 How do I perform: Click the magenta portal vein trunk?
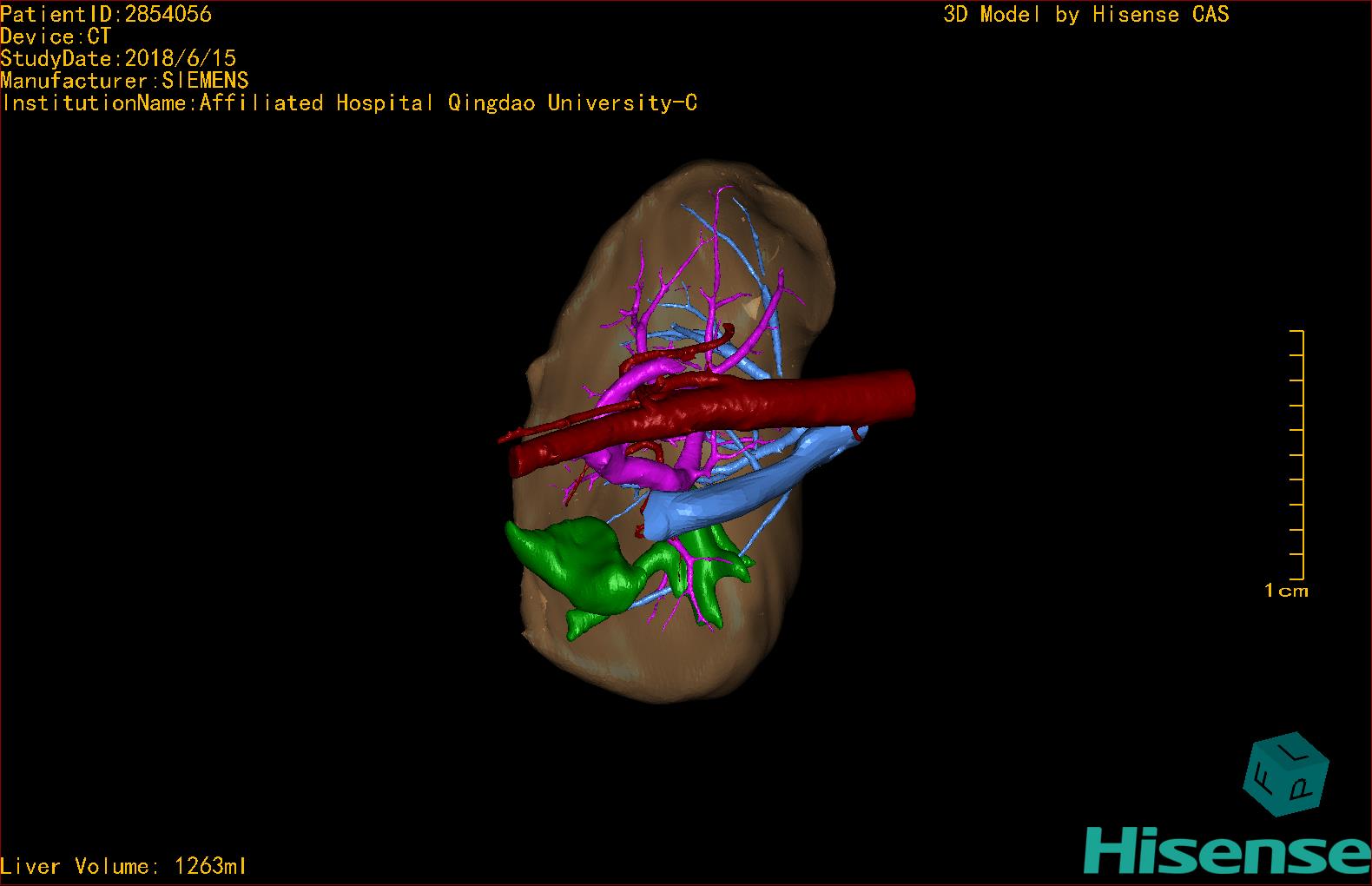(647, 473)
